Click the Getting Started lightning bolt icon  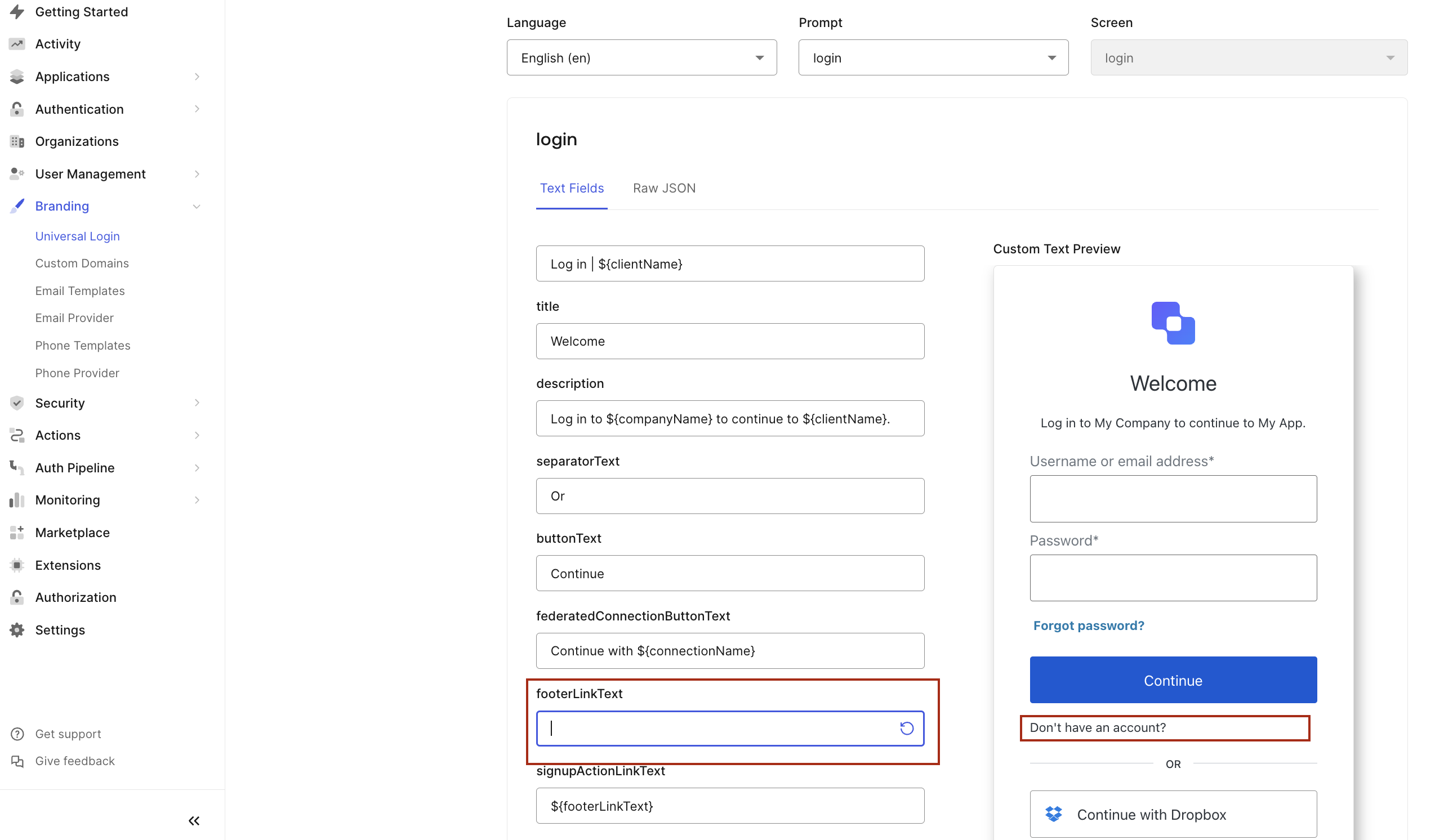pos(17,11)
